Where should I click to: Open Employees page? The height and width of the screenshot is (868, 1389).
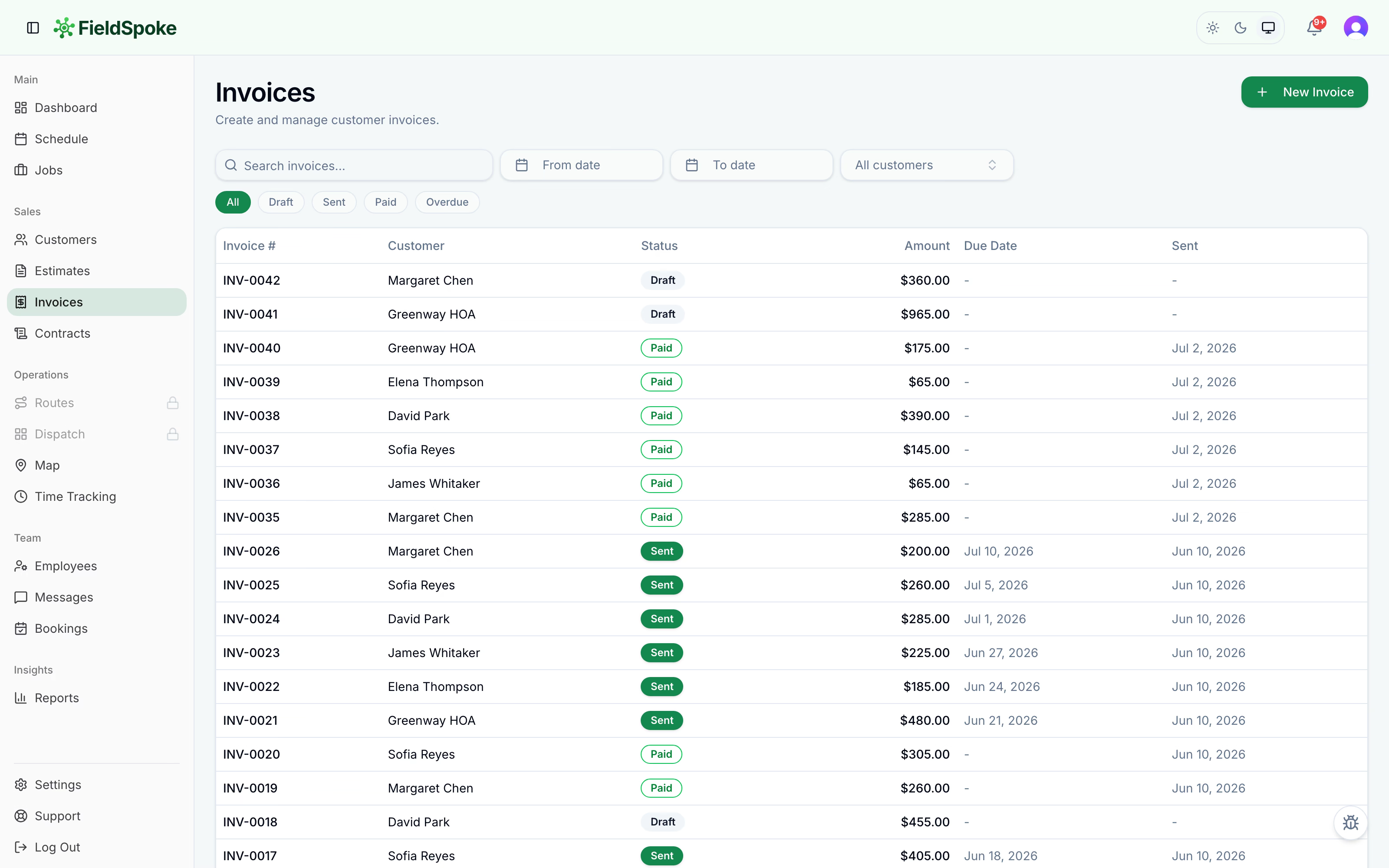(96, 566)
